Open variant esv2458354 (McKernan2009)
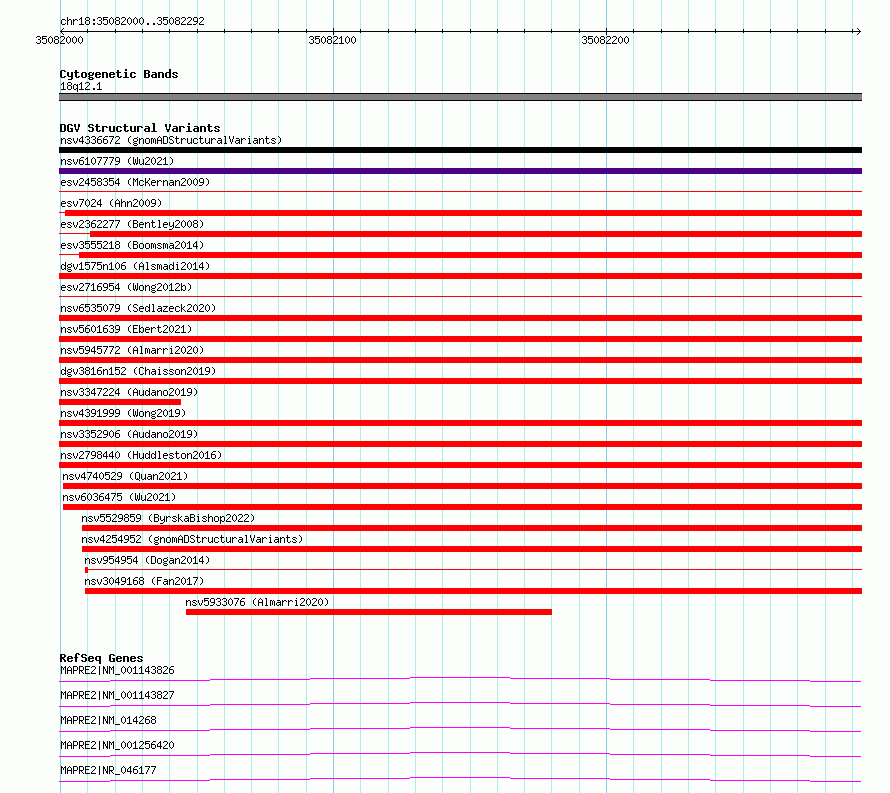890x793 pixels. (135, 182)
